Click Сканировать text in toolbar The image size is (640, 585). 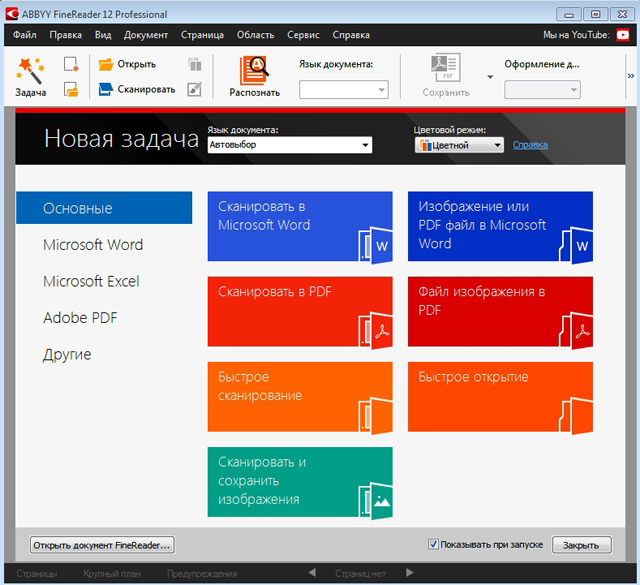click(x=146, y=89)
